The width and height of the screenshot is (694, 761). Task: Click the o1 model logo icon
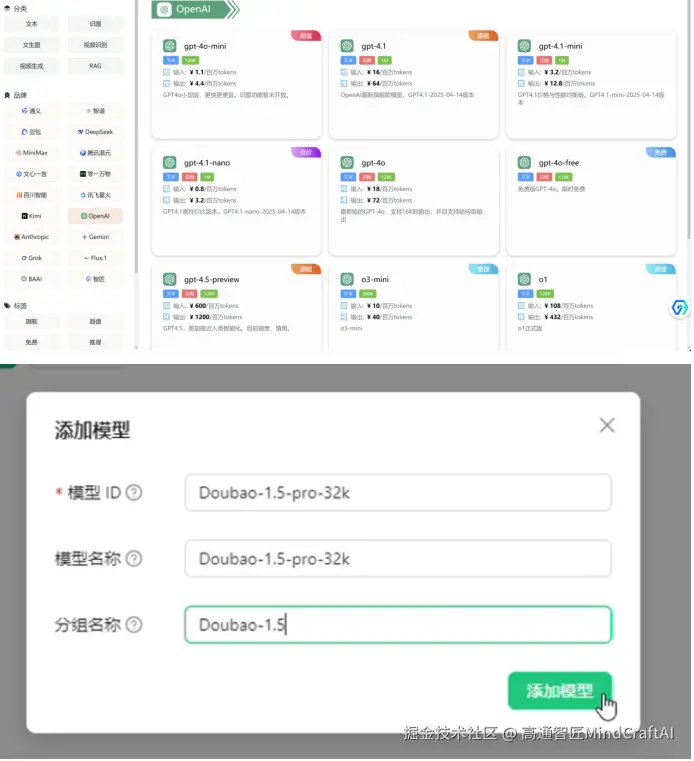[524, 279]
